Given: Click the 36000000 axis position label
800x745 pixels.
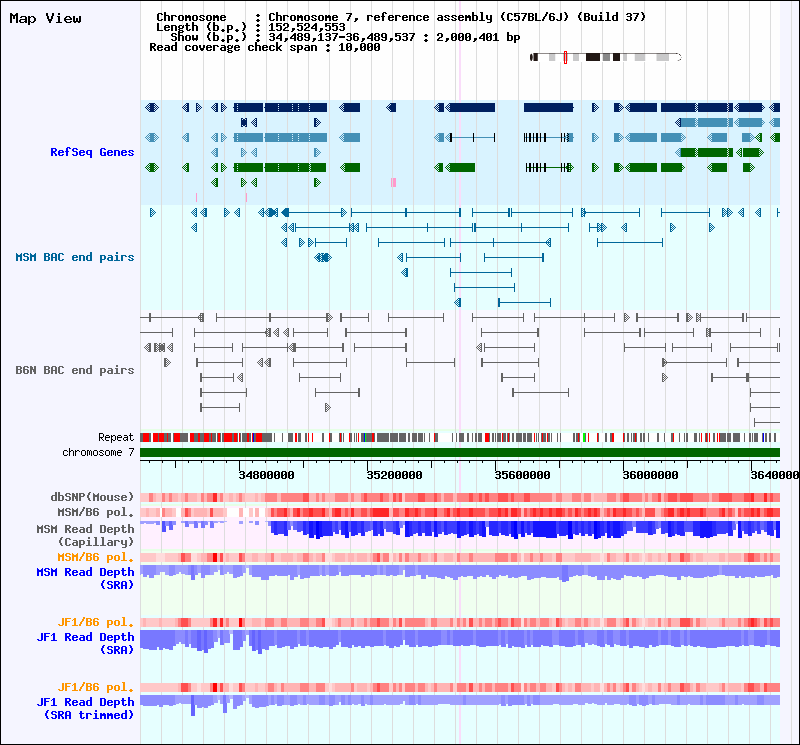Looking at the screenshot, I should (x=651, y=475).
